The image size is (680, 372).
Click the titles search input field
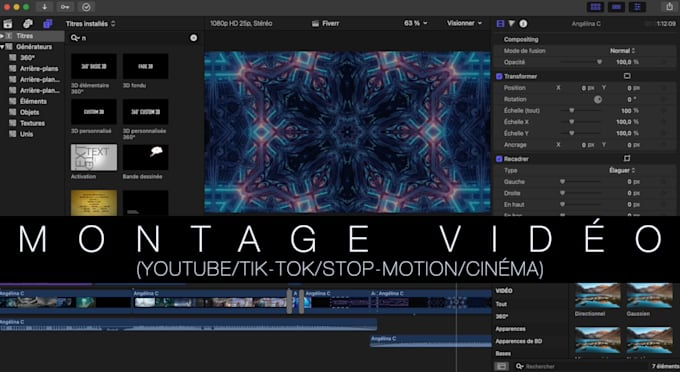[134, 38]
